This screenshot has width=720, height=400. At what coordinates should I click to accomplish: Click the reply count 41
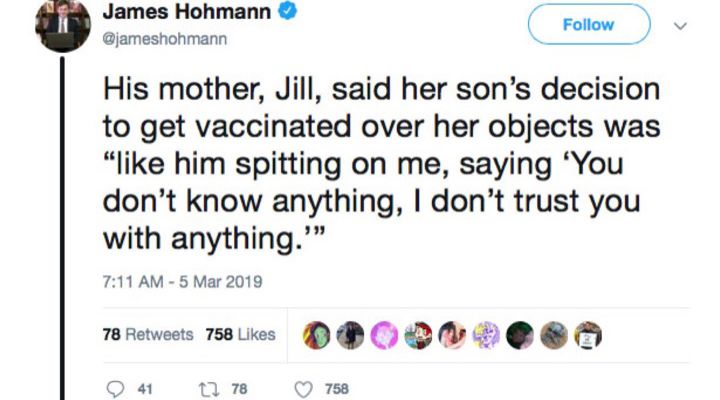click(141, 389)
